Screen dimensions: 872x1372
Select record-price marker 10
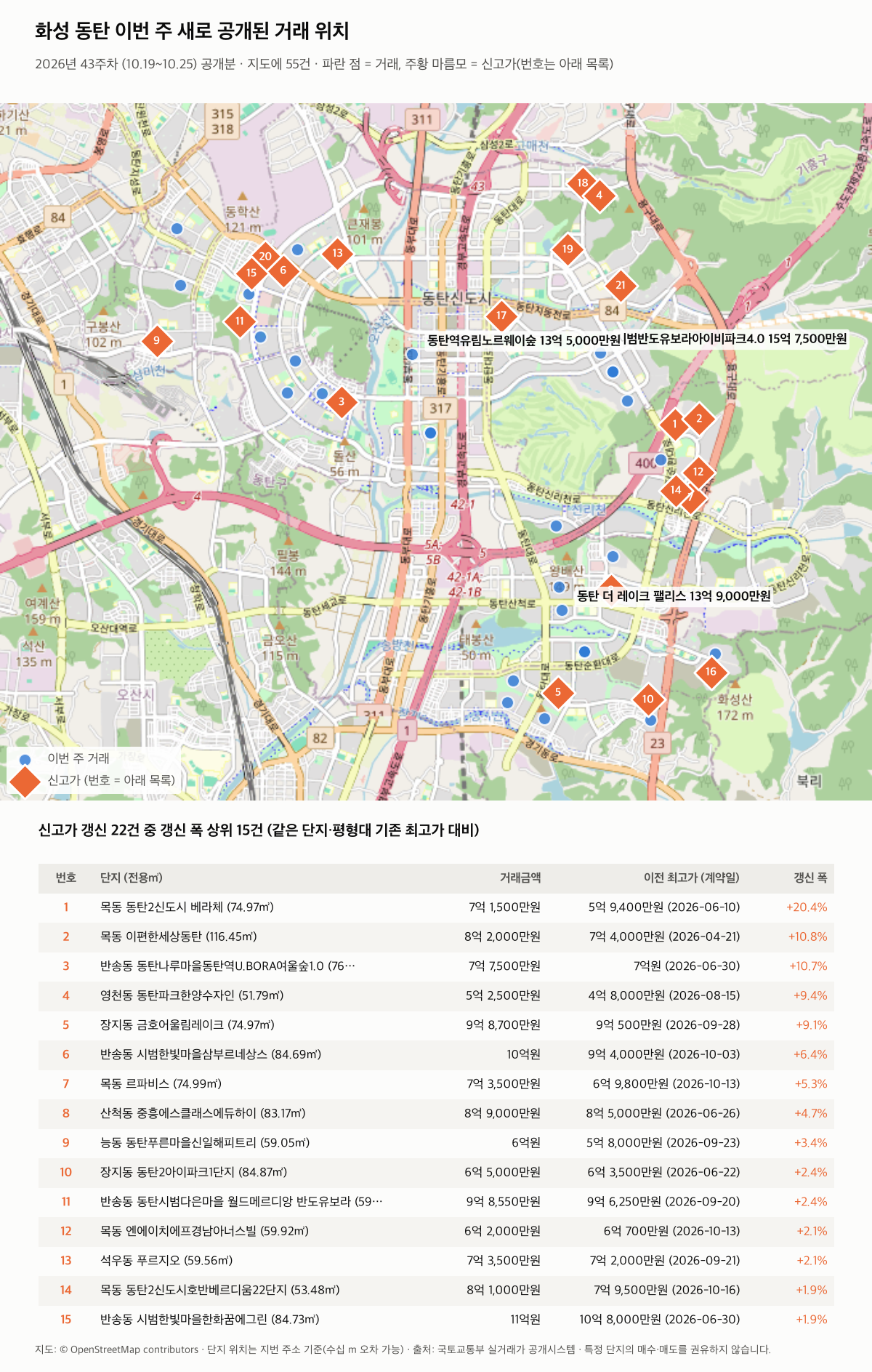tap(647, 699)
